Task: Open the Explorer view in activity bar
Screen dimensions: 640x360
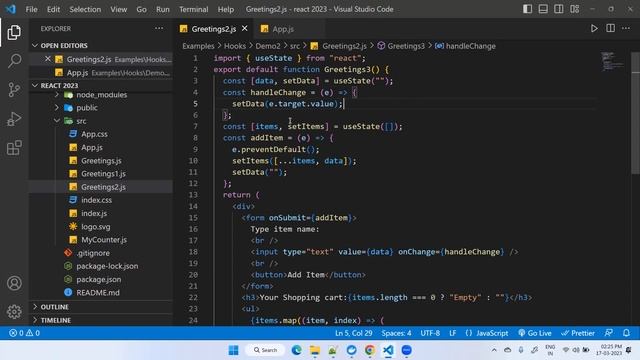Action: 14,33
